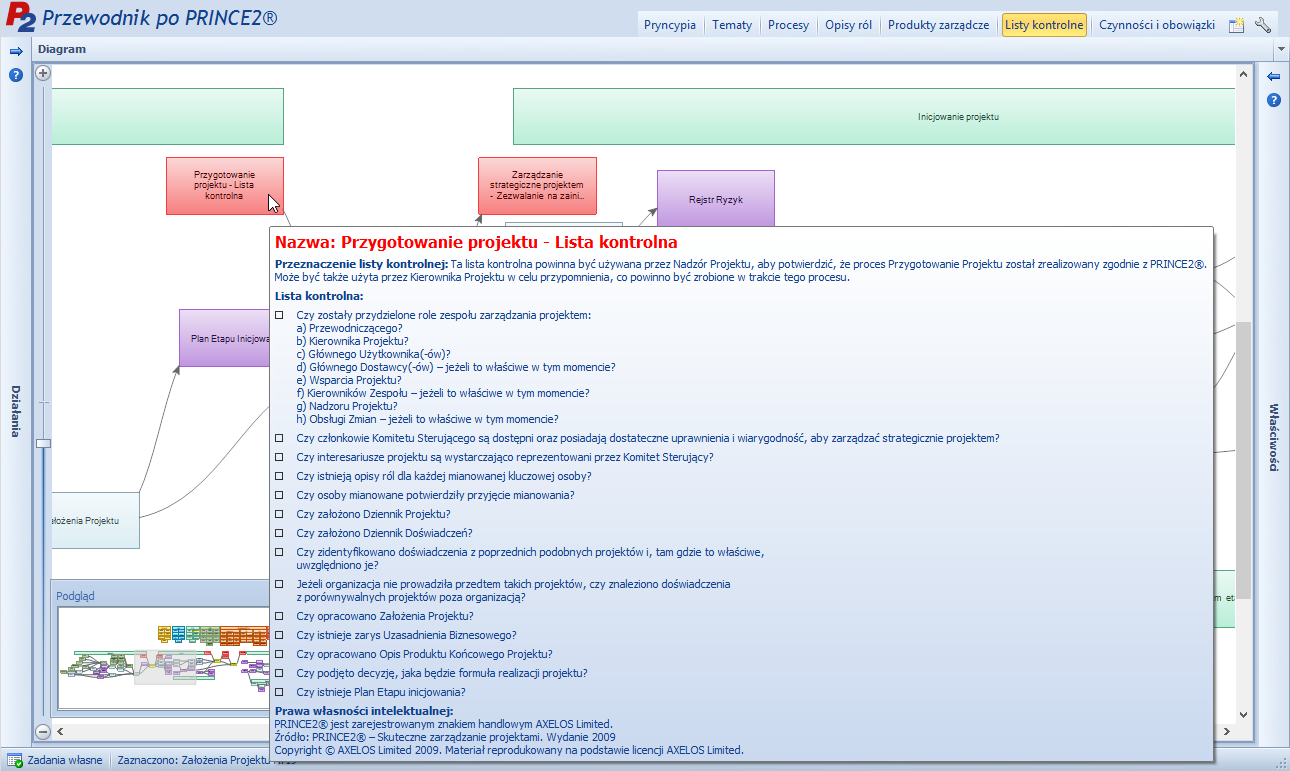Click the Zadania własne status bar icon
The height and width of the screenshot is (771, 1290).
coord(15,760)
